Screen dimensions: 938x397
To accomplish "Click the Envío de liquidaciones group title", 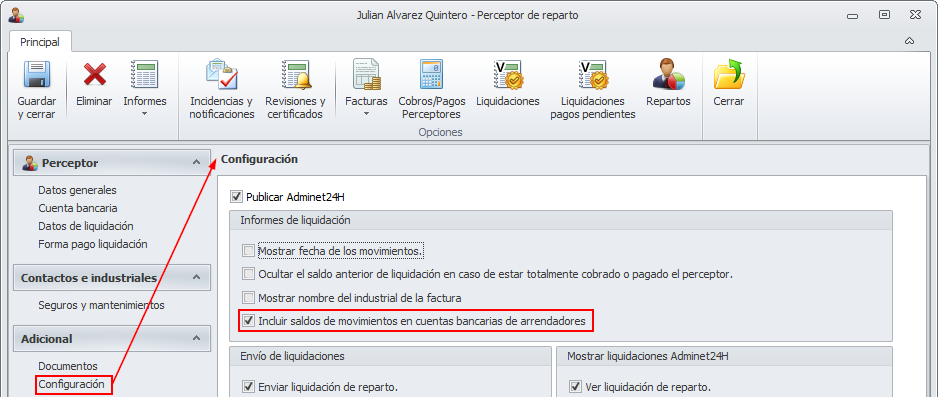I will (293, 356).
